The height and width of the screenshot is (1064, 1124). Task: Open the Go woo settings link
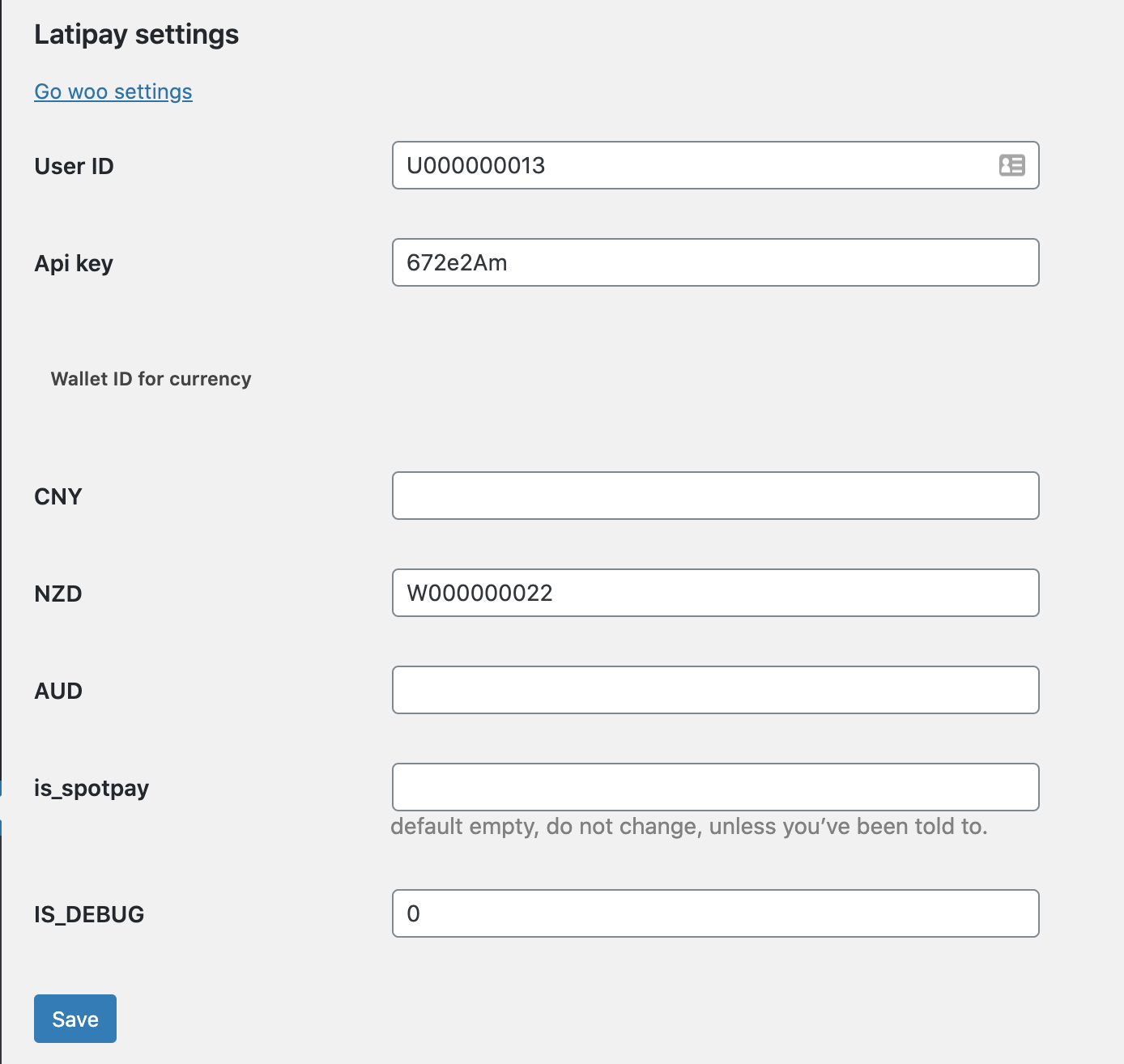[113, 92]
